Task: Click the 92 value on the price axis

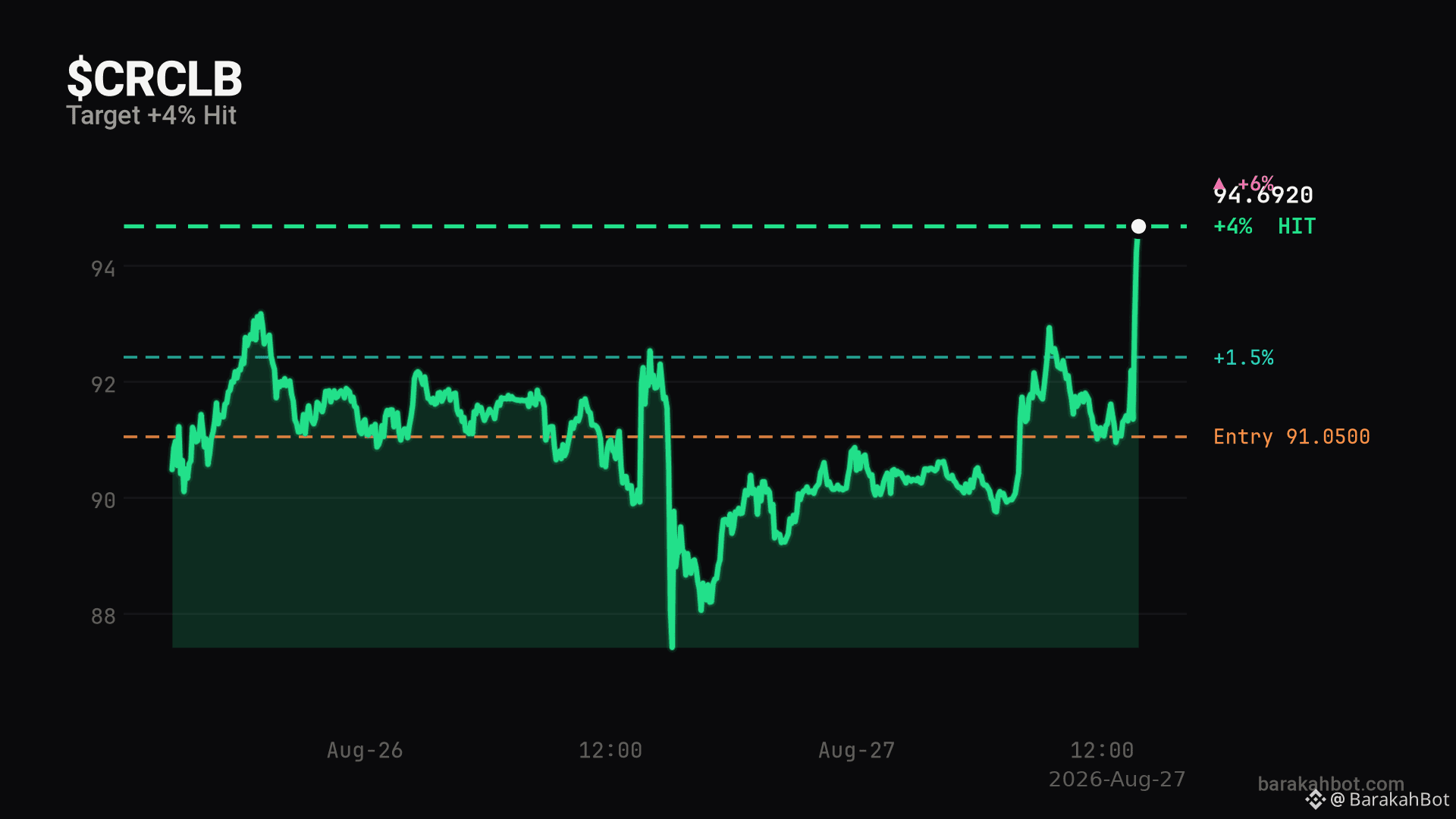Action: coord(103,384)
